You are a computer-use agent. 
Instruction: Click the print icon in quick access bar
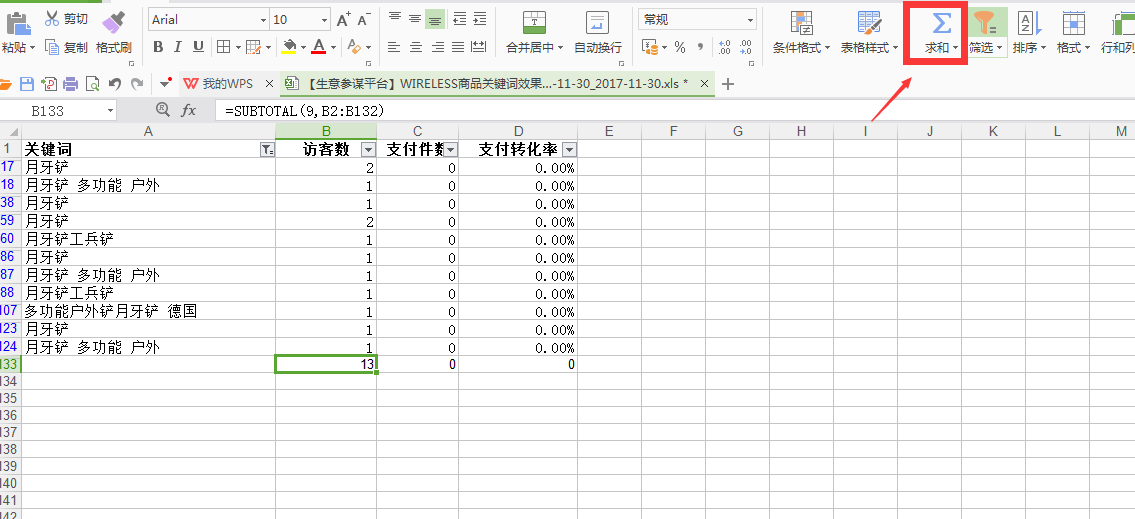(70, 84)
